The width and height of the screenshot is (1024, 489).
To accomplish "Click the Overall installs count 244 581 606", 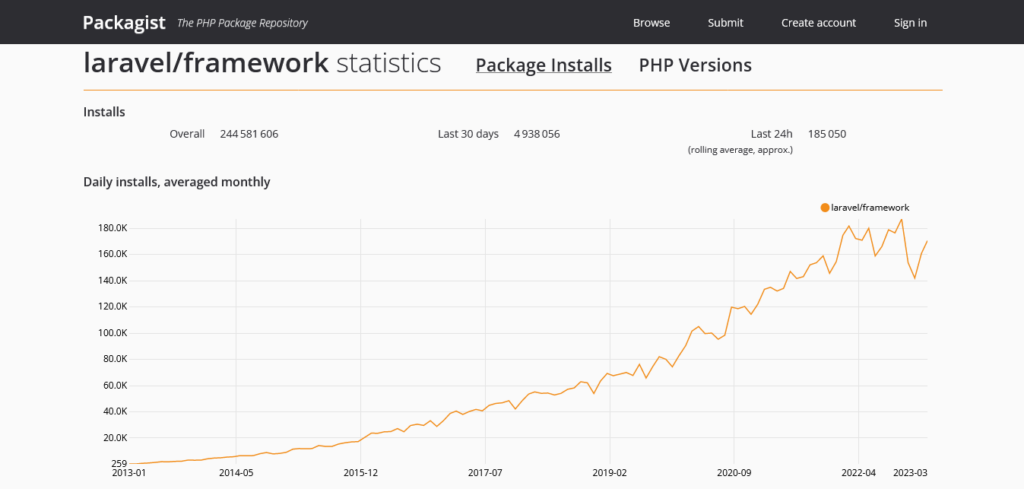I will (249, 134).
